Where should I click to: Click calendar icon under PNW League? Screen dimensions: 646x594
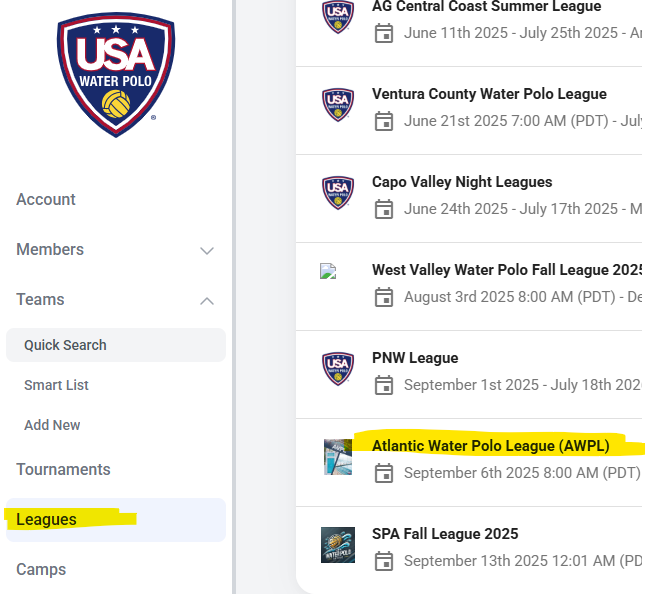(x=384, y=385)
